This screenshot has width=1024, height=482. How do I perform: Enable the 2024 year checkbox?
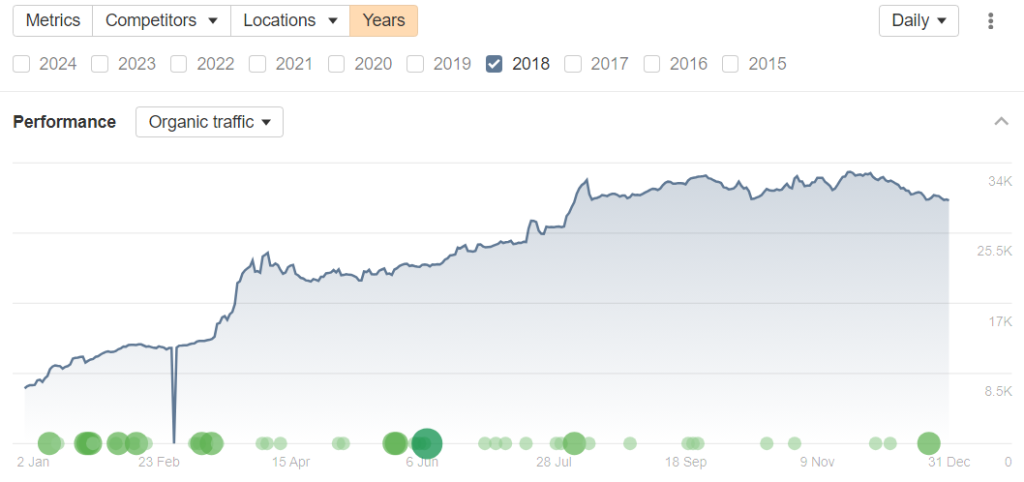tap(21, 64)
